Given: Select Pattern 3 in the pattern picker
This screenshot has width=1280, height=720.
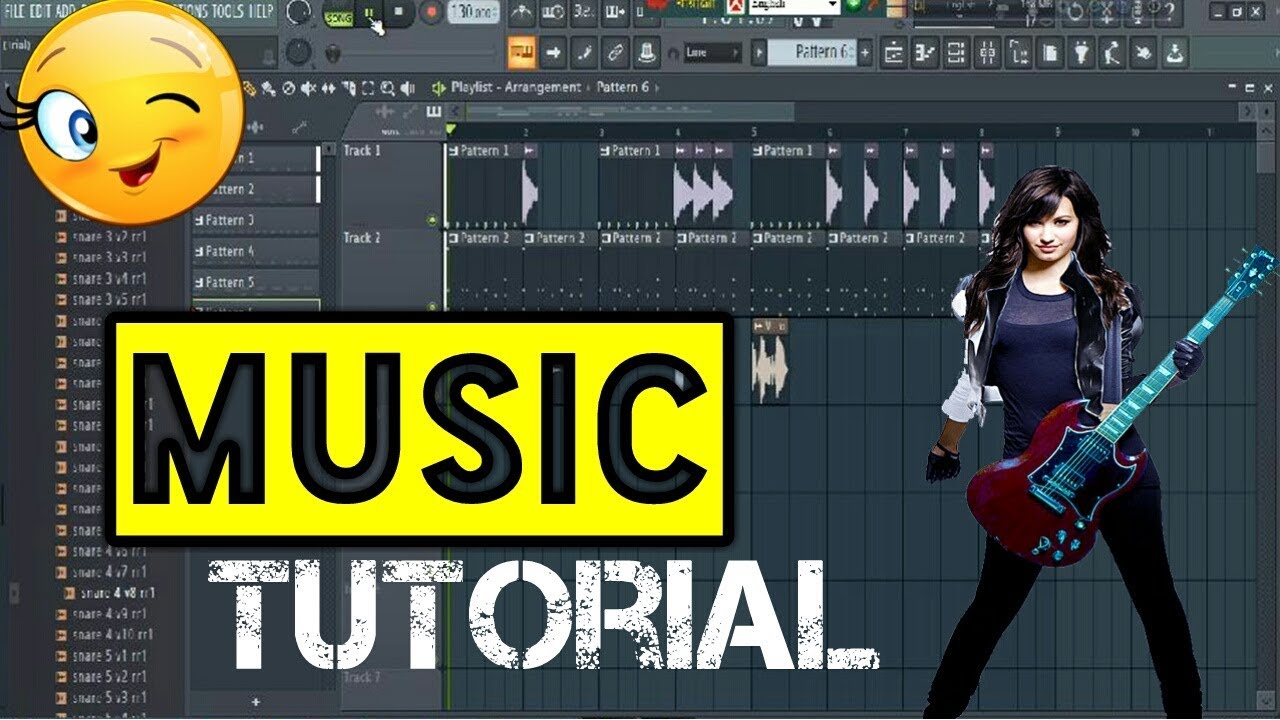Looking at the screenshot, I should 255,220.
